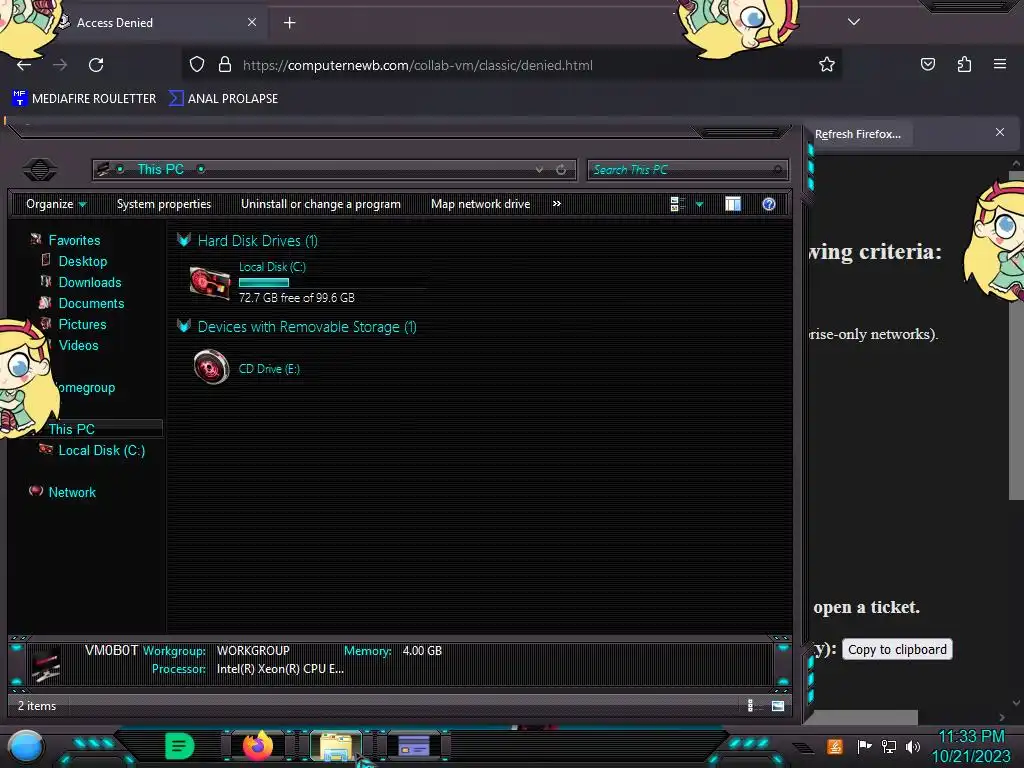Open Downloads in navigation pane
This screenshot has height=768, width=1024.
[x=90, y=282]
